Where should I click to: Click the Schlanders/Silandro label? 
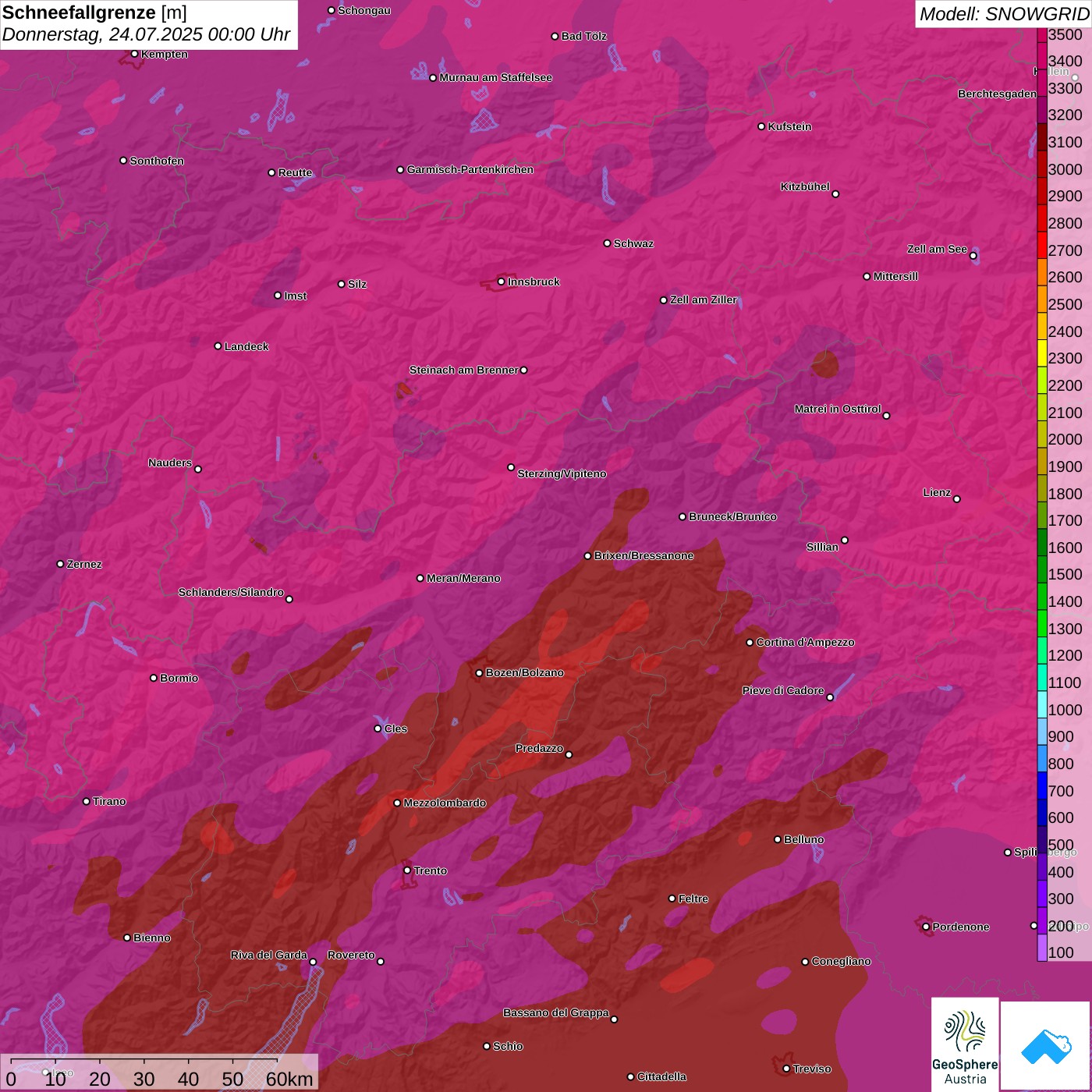pos(231,592)
